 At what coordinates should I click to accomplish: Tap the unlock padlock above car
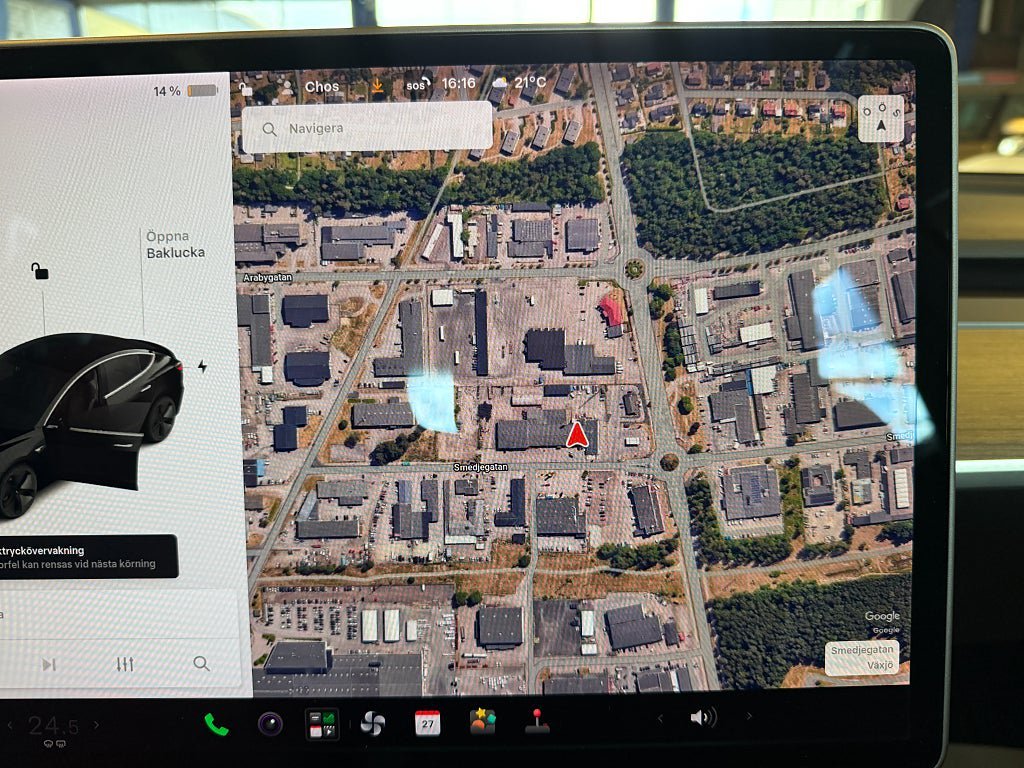[40, 270]
